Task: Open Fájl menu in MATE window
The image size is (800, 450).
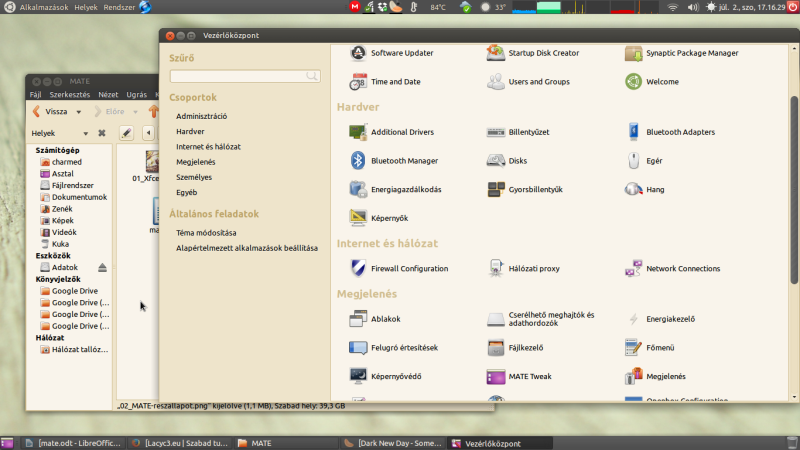Action: (35, 95)
